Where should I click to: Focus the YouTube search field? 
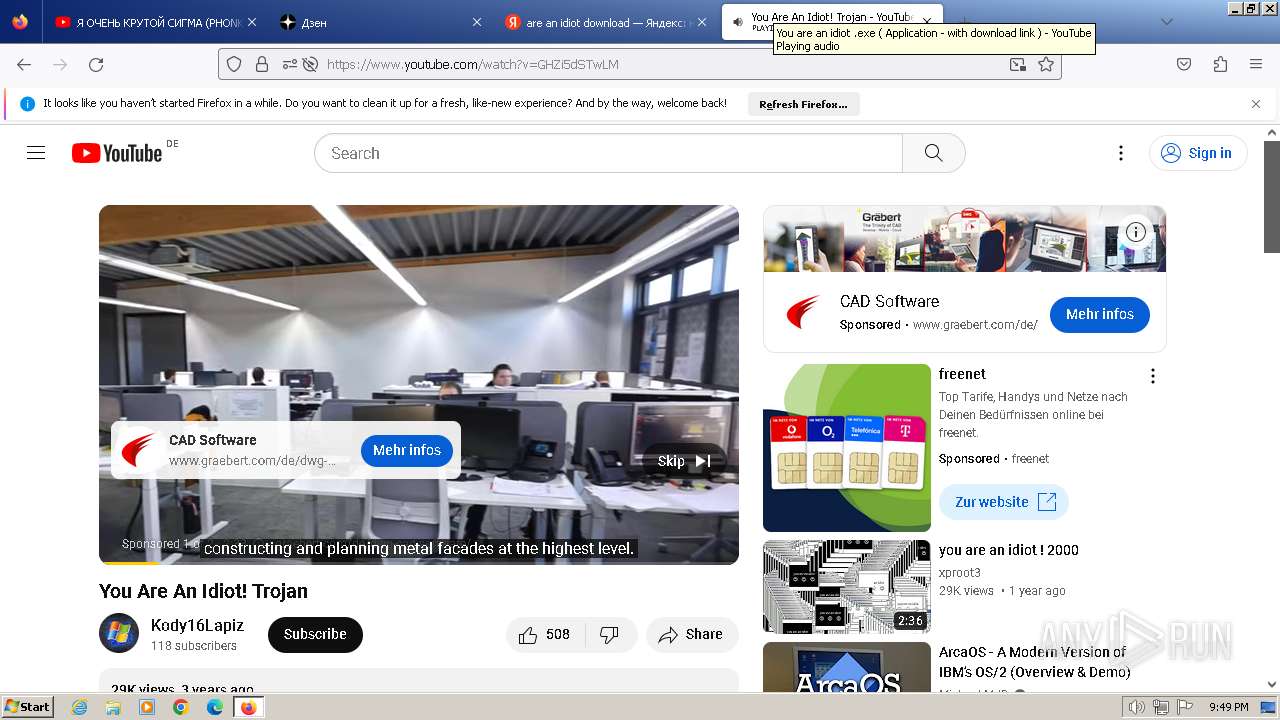click(x=608, y=153)
